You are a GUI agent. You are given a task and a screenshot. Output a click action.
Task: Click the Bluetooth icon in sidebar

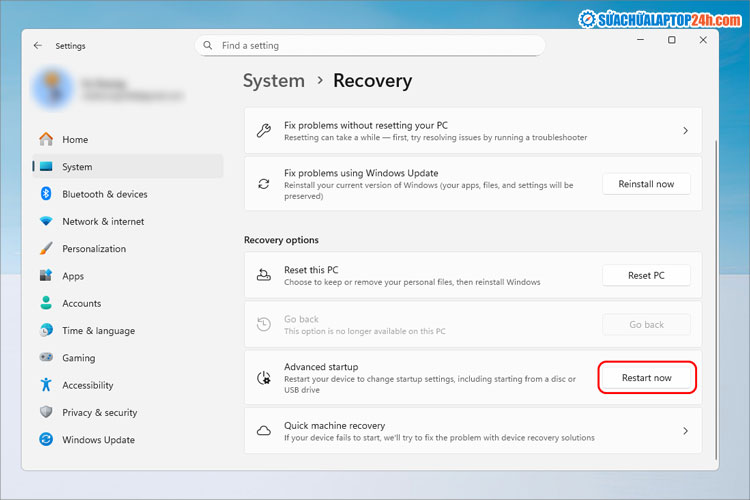click(x=46, y=194)
